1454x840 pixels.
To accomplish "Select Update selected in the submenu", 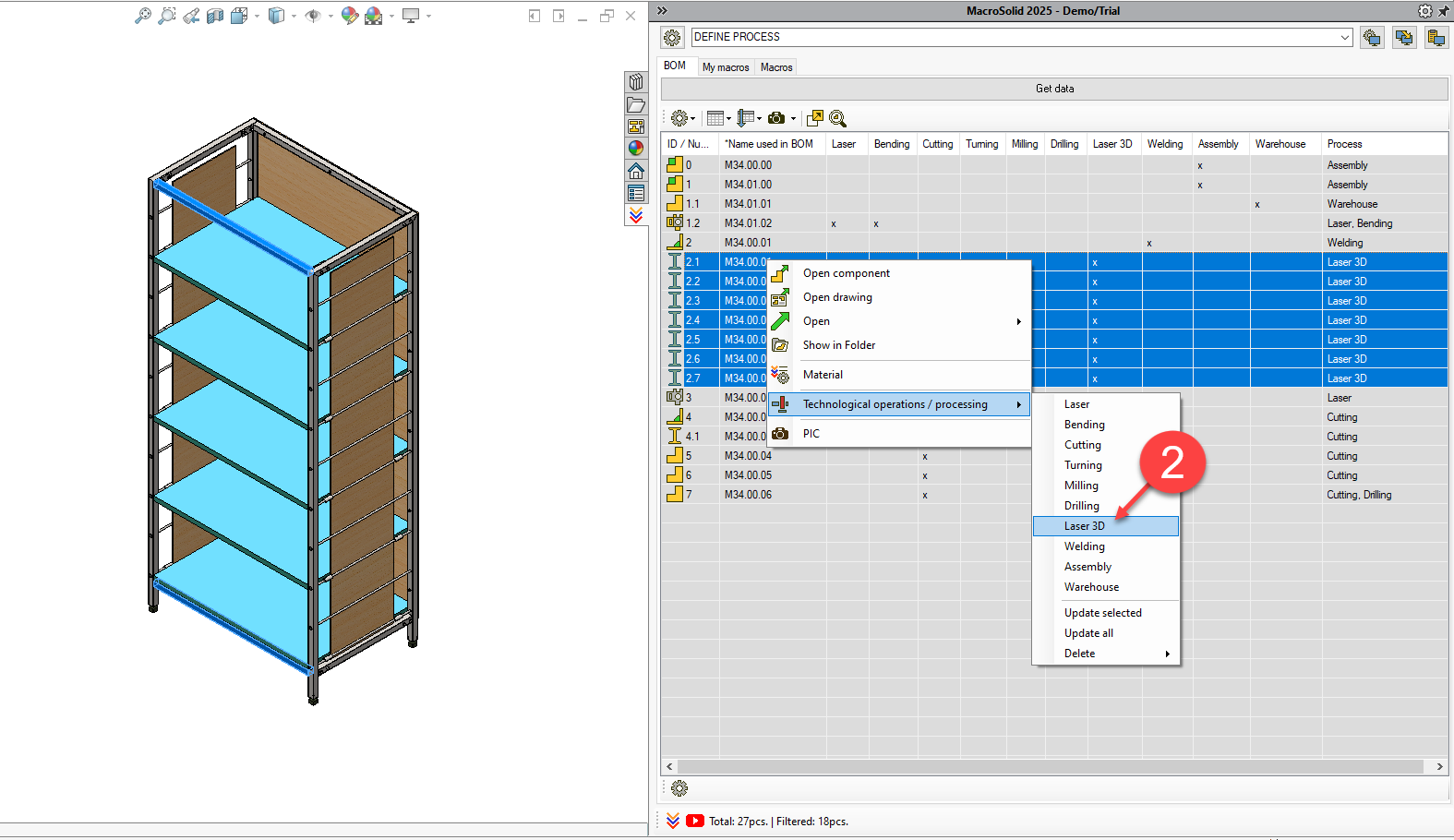I will [1106, 613].
